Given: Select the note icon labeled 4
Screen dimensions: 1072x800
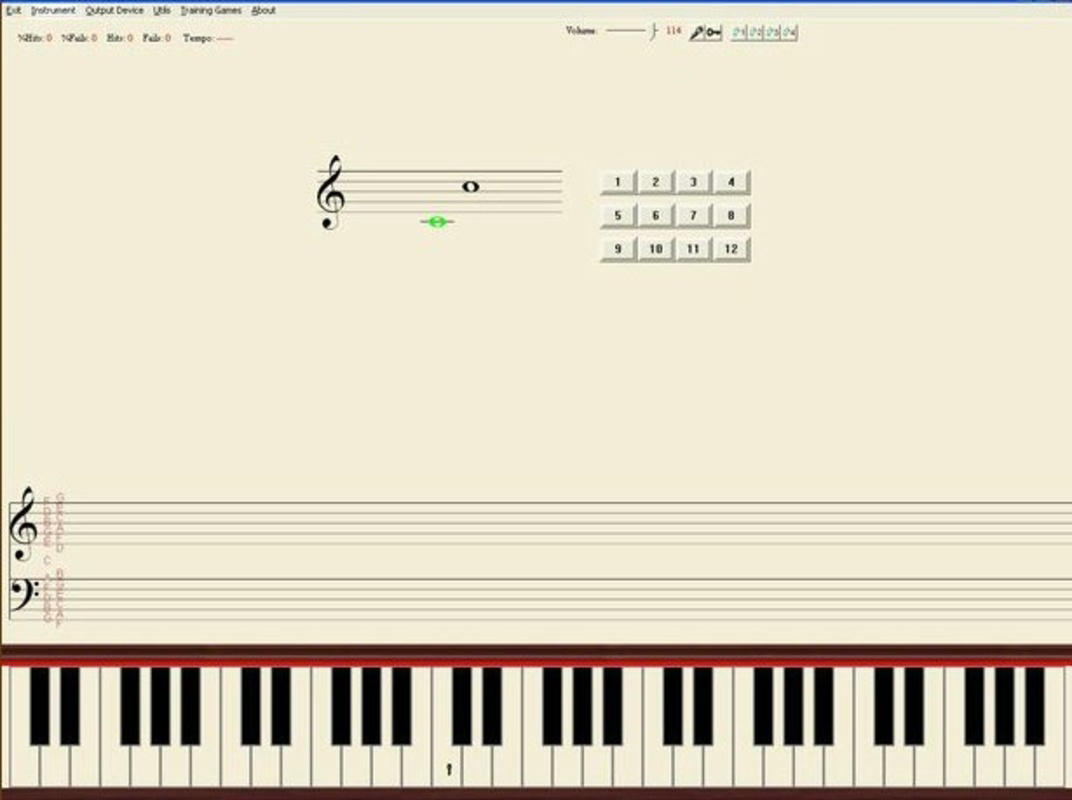Looking at the screenshot, I should tap(789, 32).
